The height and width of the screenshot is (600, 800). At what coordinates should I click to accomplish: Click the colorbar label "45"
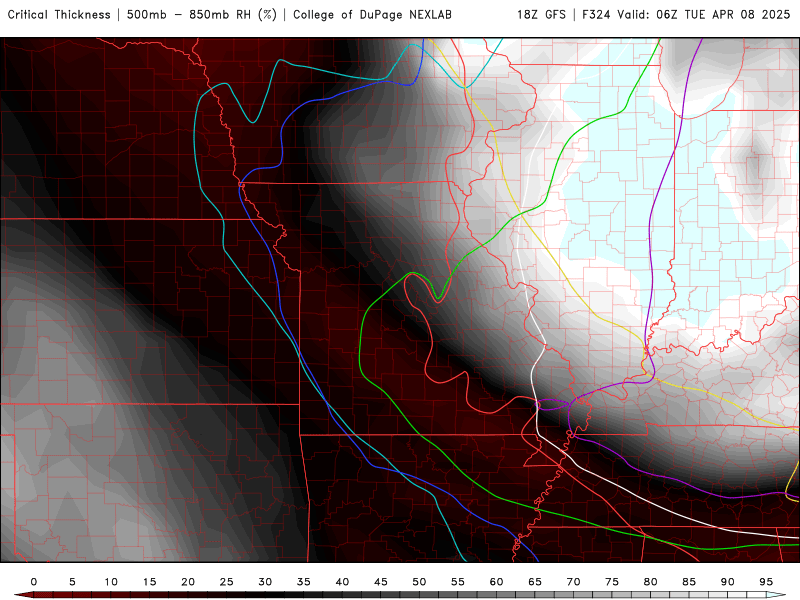tap(381, 582)
